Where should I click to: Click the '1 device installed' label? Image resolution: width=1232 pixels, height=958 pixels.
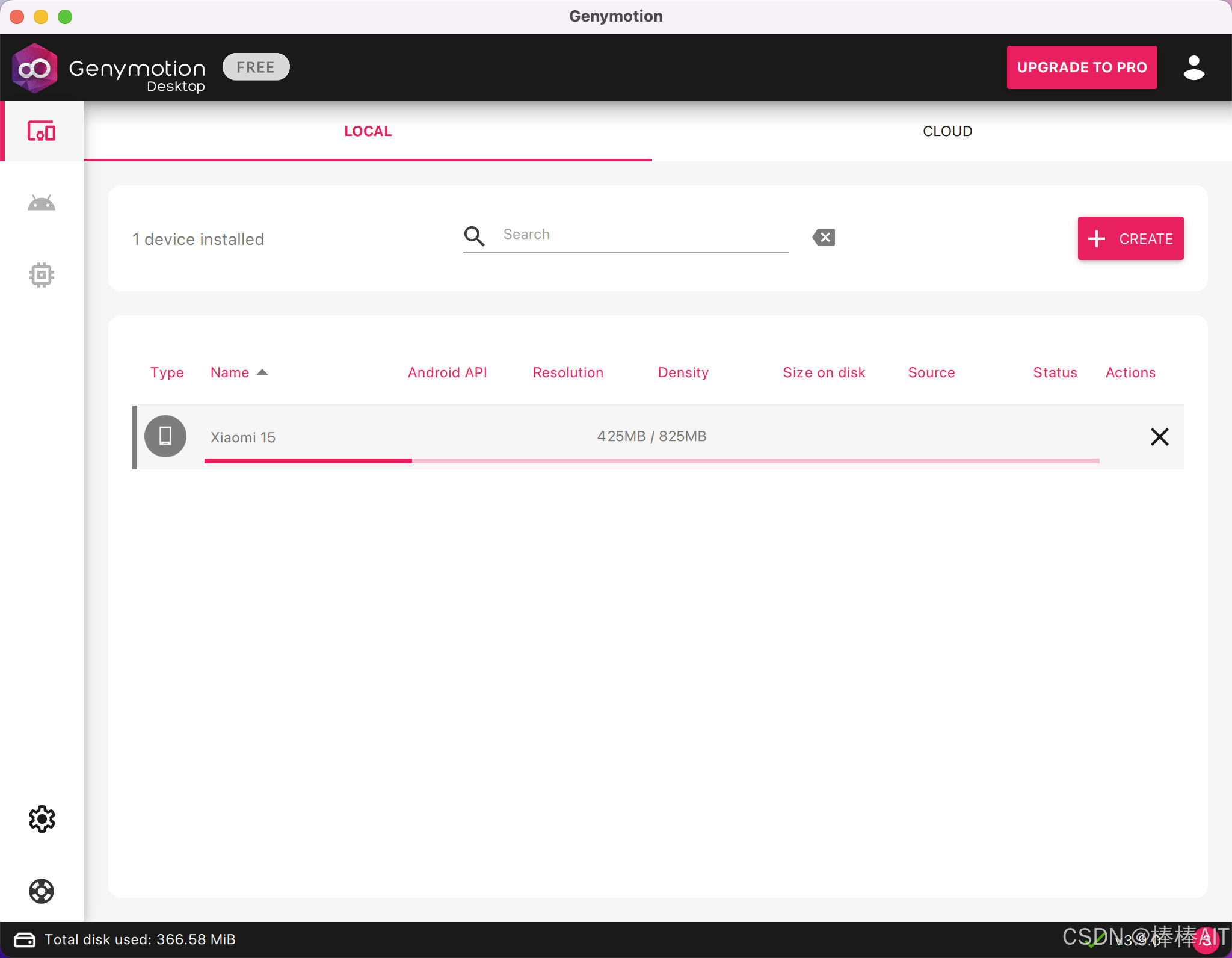coord(198,239)
